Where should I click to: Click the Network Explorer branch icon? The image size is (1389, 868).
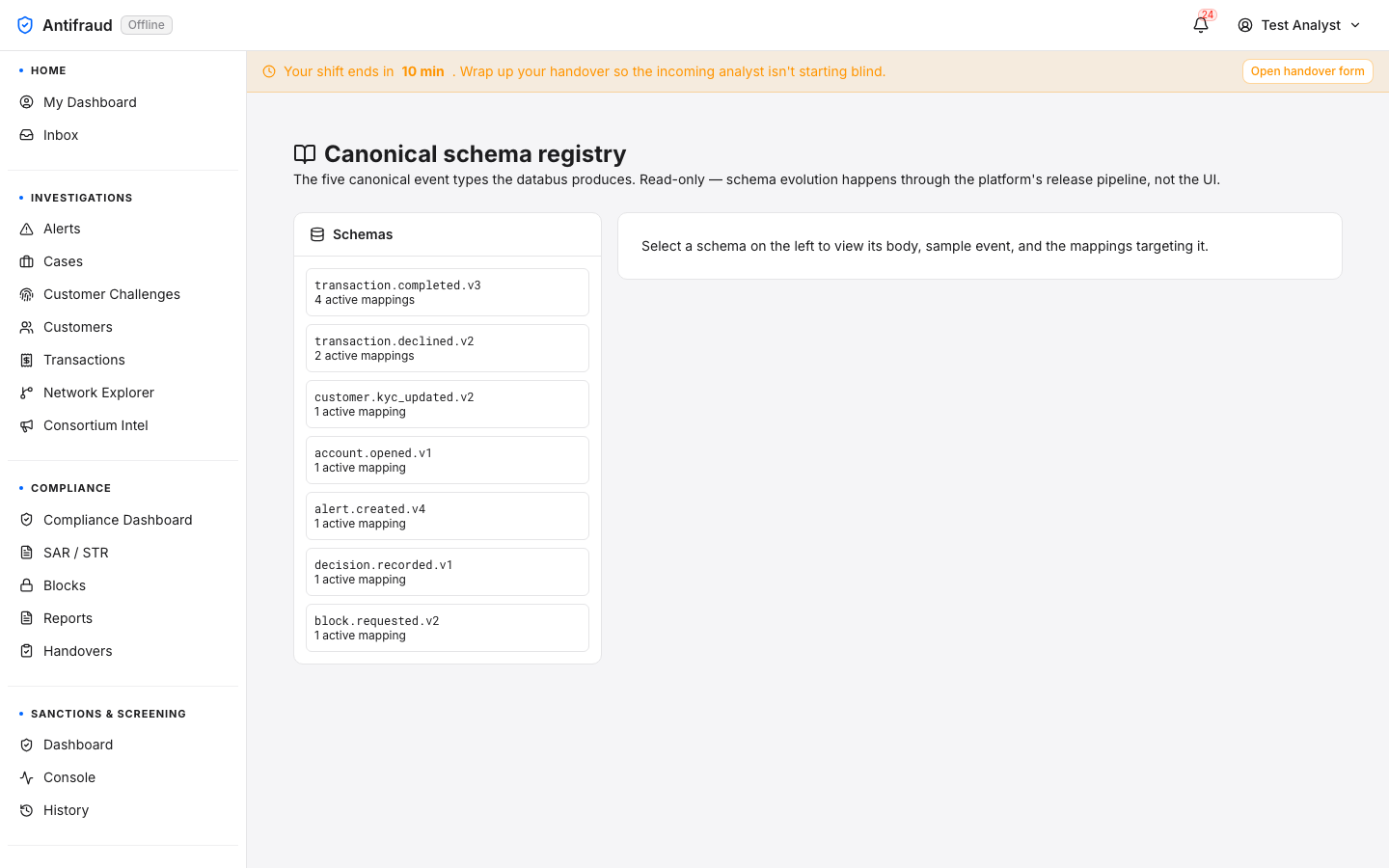(x=27, y=393)
